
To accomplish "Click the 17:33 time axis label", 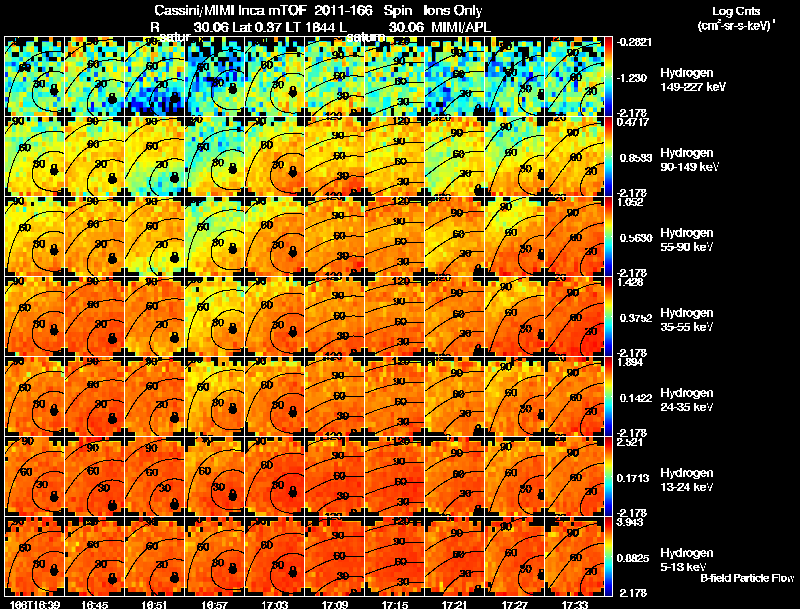I will 575,604.
